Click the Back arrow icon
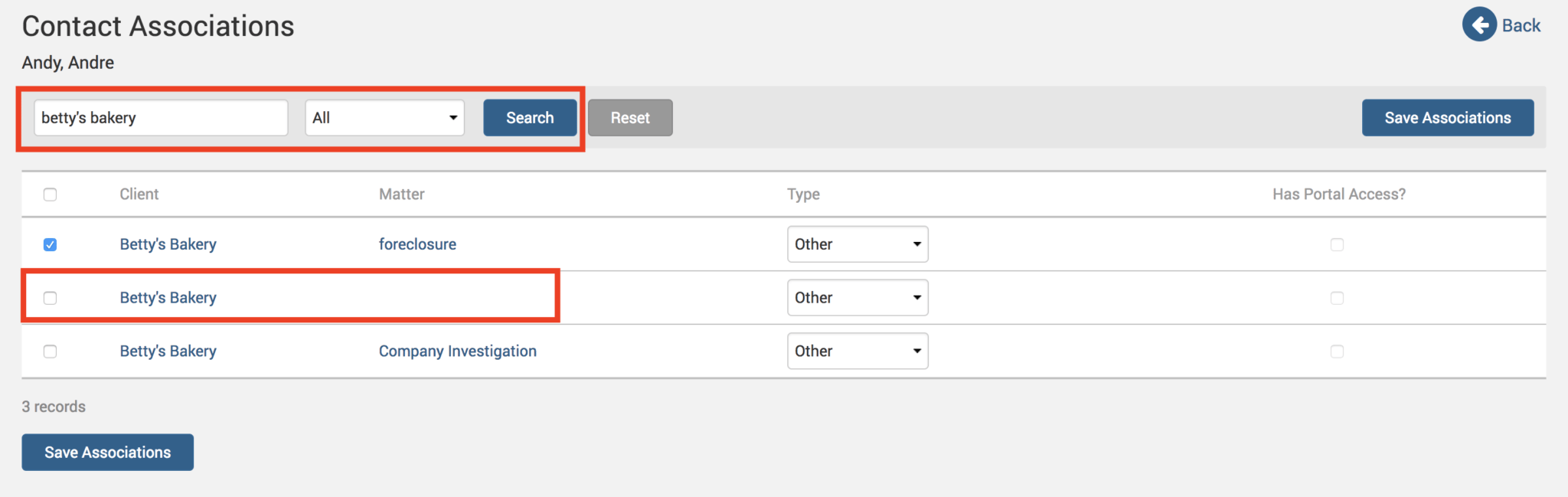The image size is (1568, 497). click(1479, 25)
